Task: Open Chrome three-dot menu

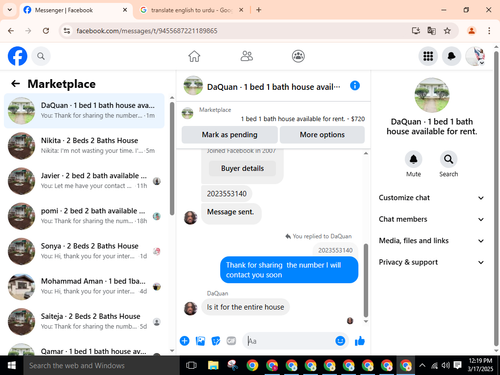Action: tap(489, 31)
